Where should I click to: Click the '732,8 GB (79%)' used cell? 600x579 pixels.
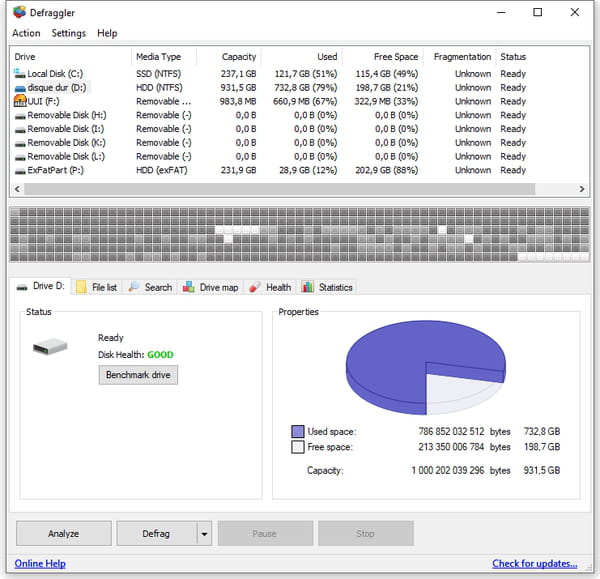(x=306, y=88)
